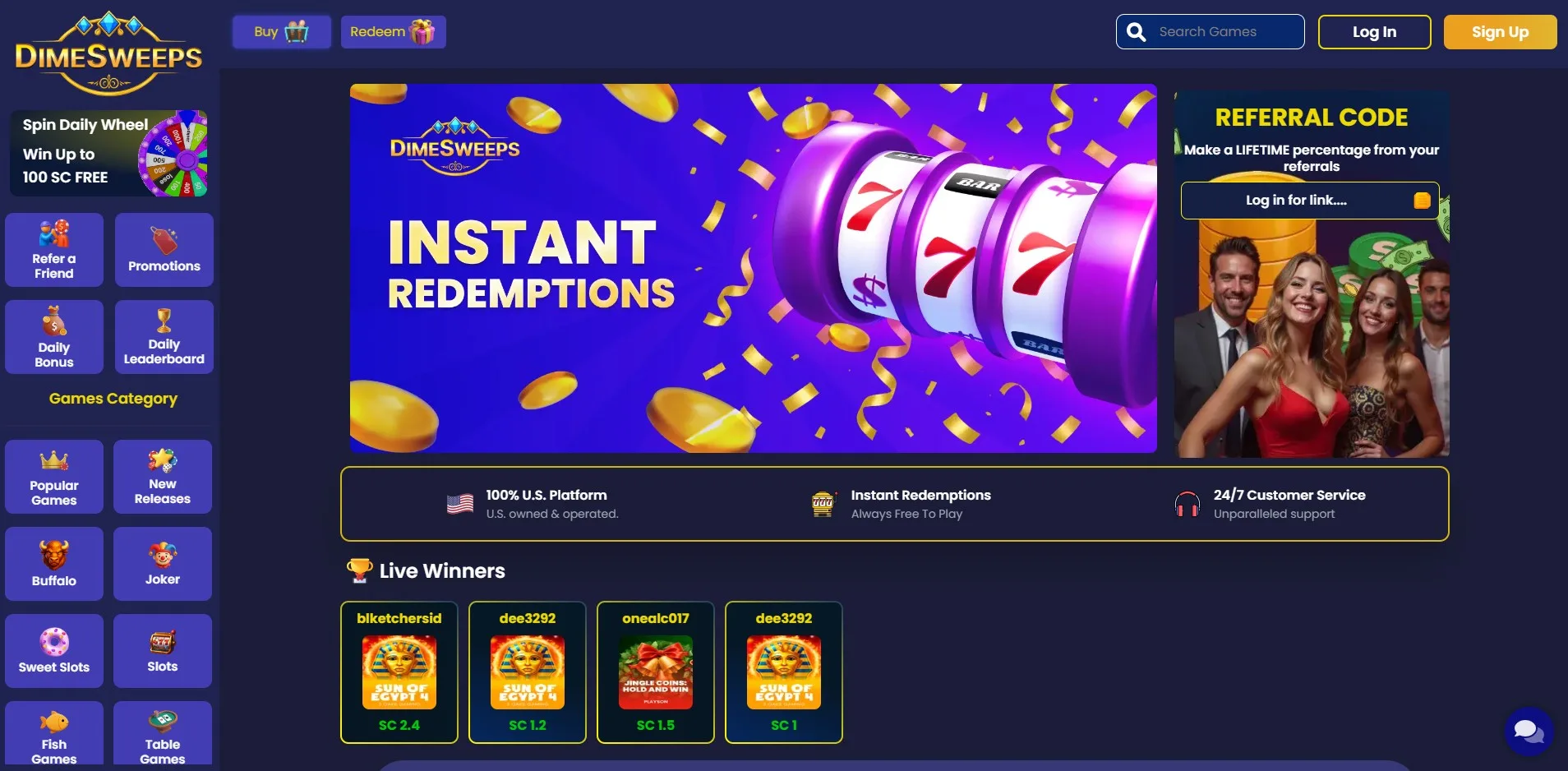Click the Buy button
This screenshot has width=1568, height=771.
pyautogui.click(x=281, y=32)
